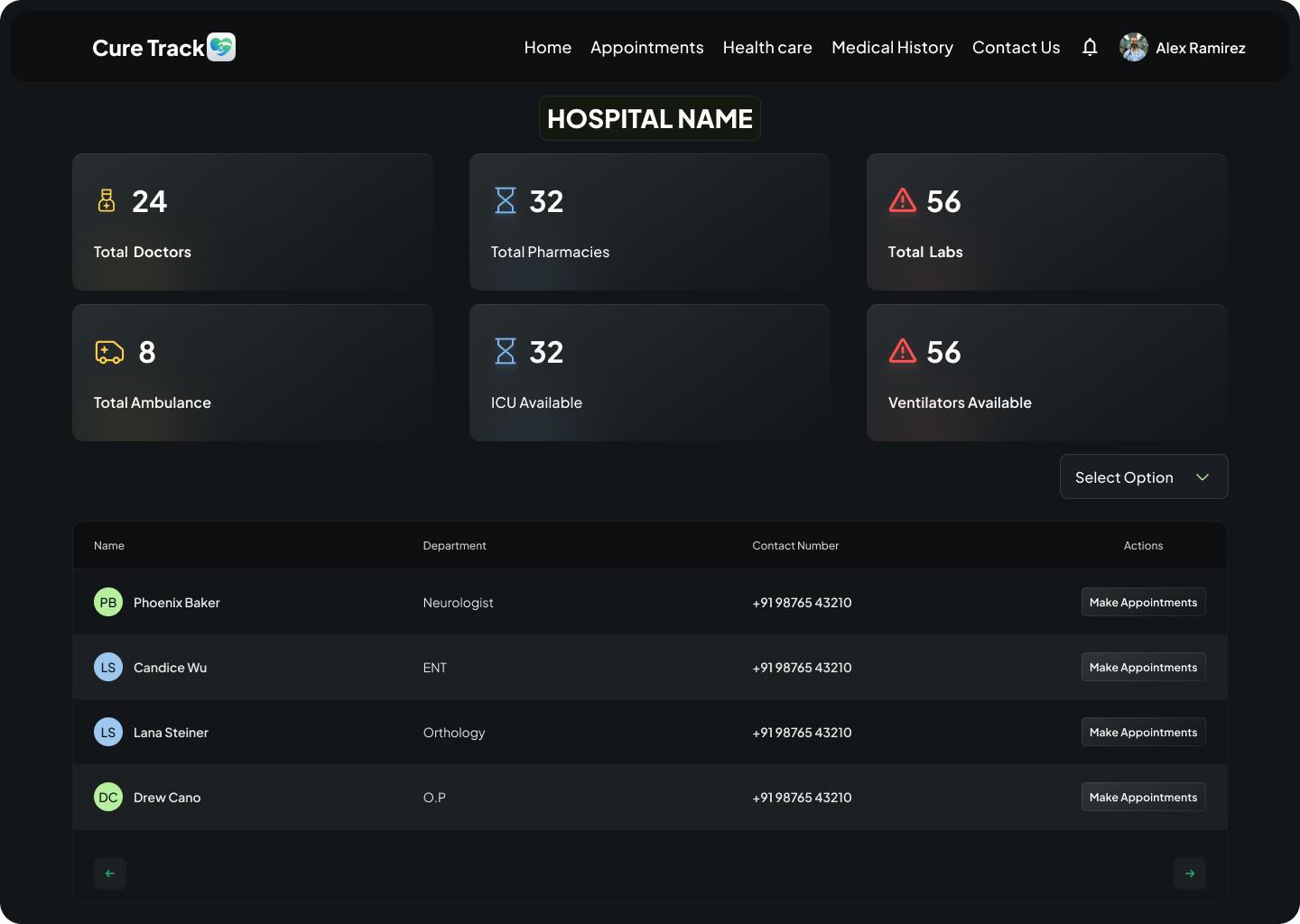The height and width of the screenshot is (924, 1300).
Task: Open Health care in navigation
Action: click(767, 47)
